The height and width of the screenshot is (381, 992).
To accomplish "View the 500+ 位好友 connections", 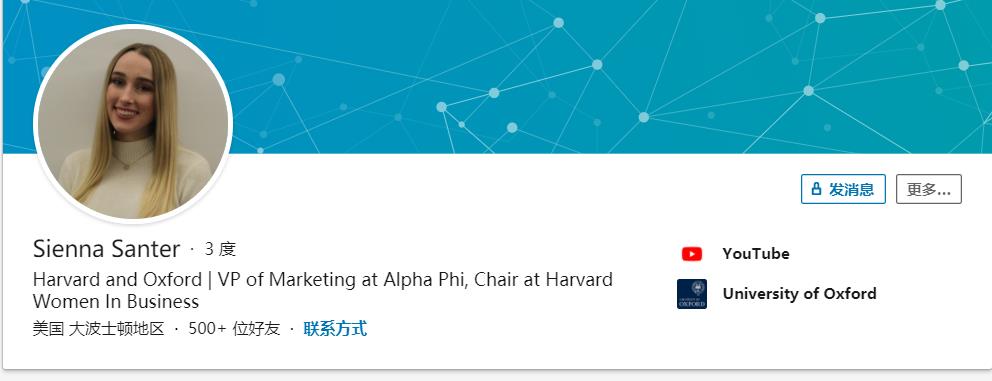I will (234, 328).
